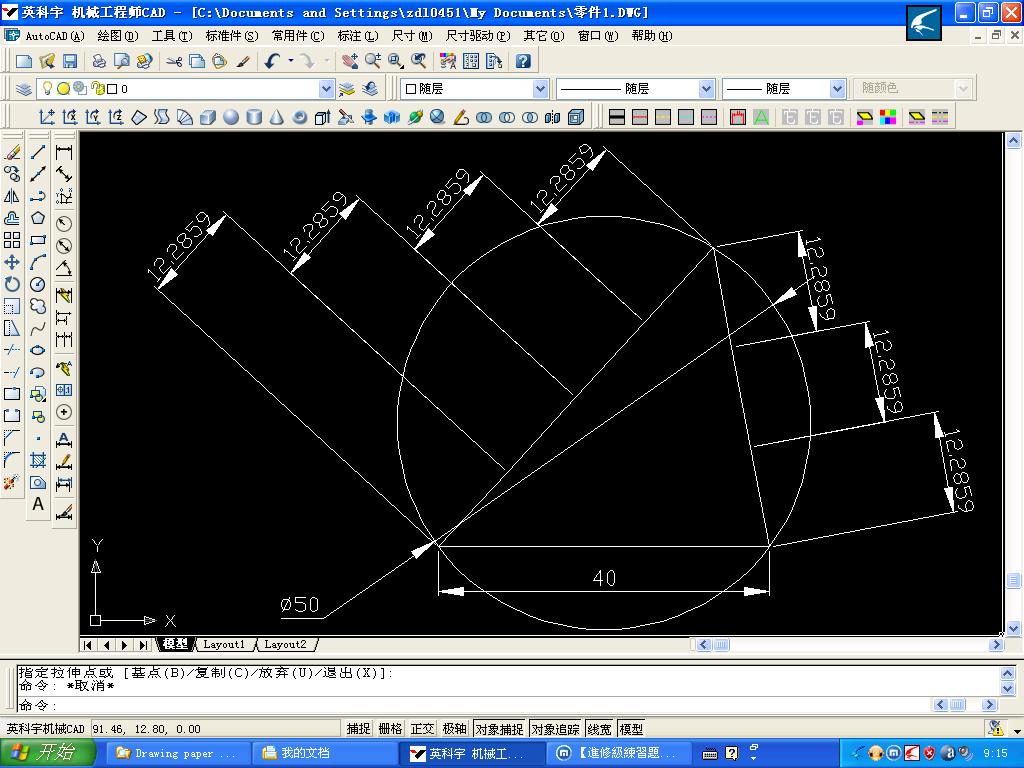Choose the Move tool in modify toolbar
The width and height of the screenshot is (1024, 768).
point(12,263)
